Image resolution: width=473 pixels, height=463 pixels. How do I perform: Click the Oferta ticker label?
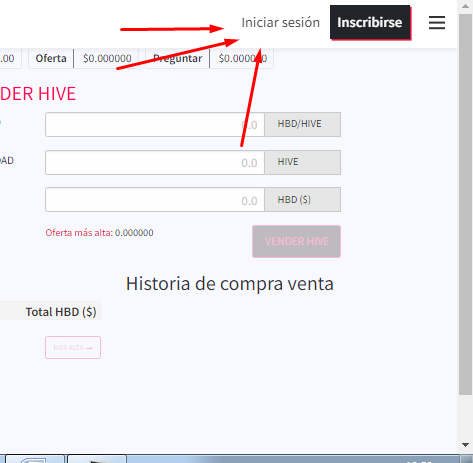point(51,59)
